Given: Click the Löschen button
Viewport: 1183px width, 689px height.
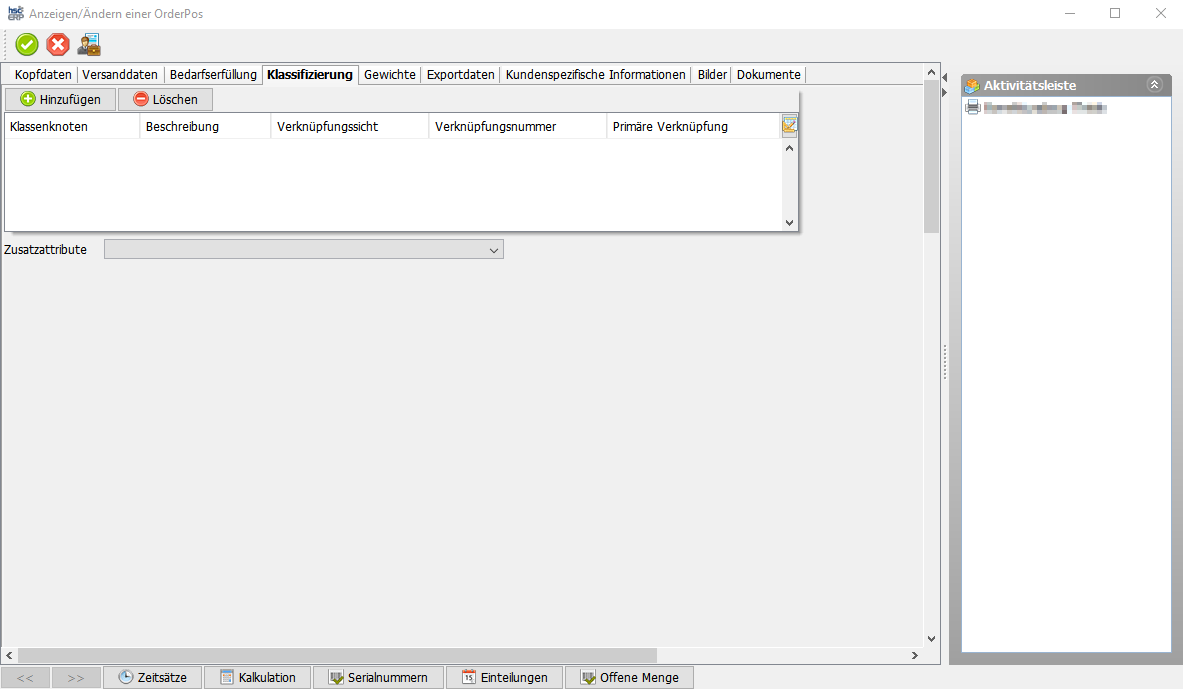Looking at the screenshot, I should pos(165,99).
